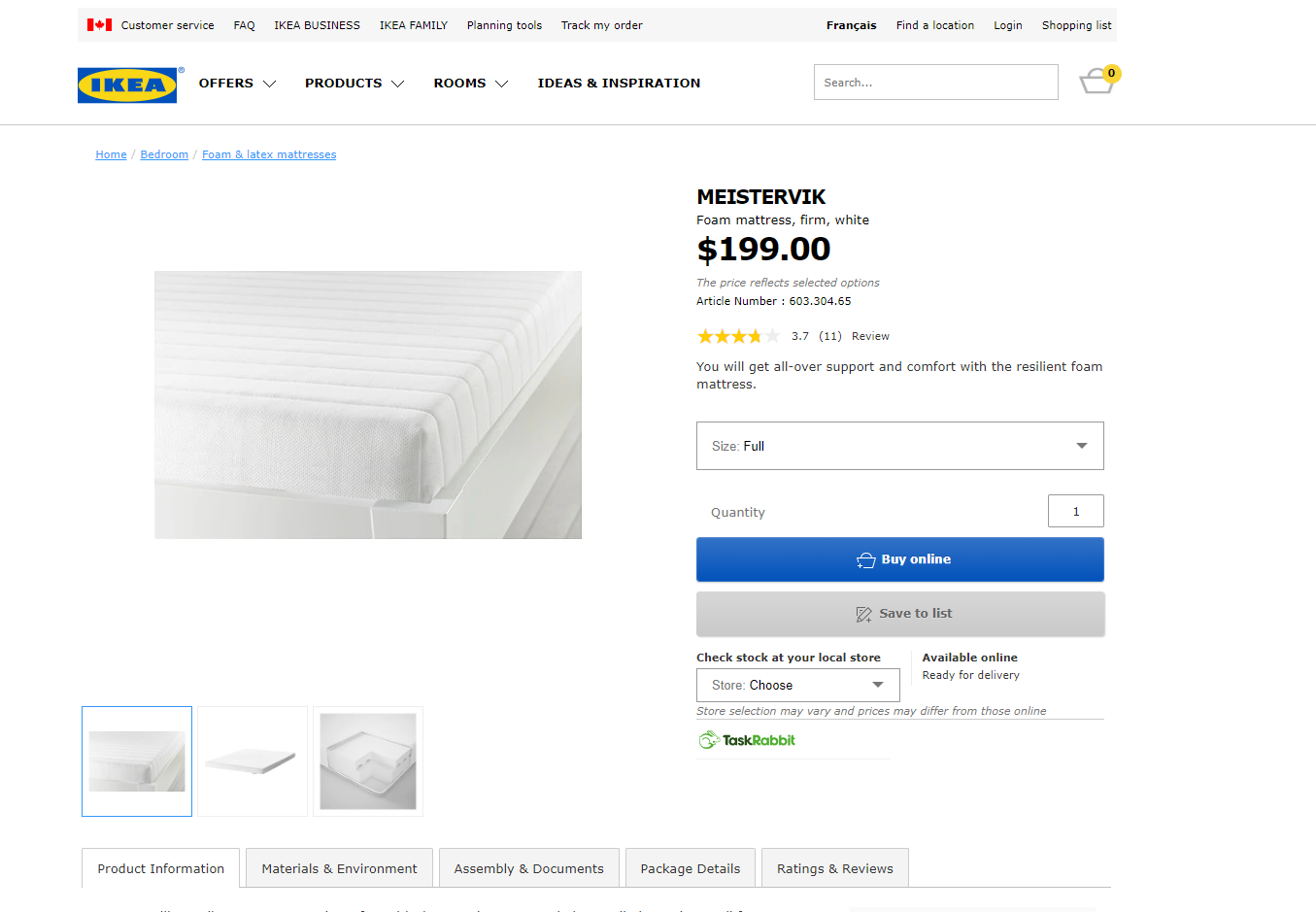Open the Store chooser dropdown

click(797, 685)
